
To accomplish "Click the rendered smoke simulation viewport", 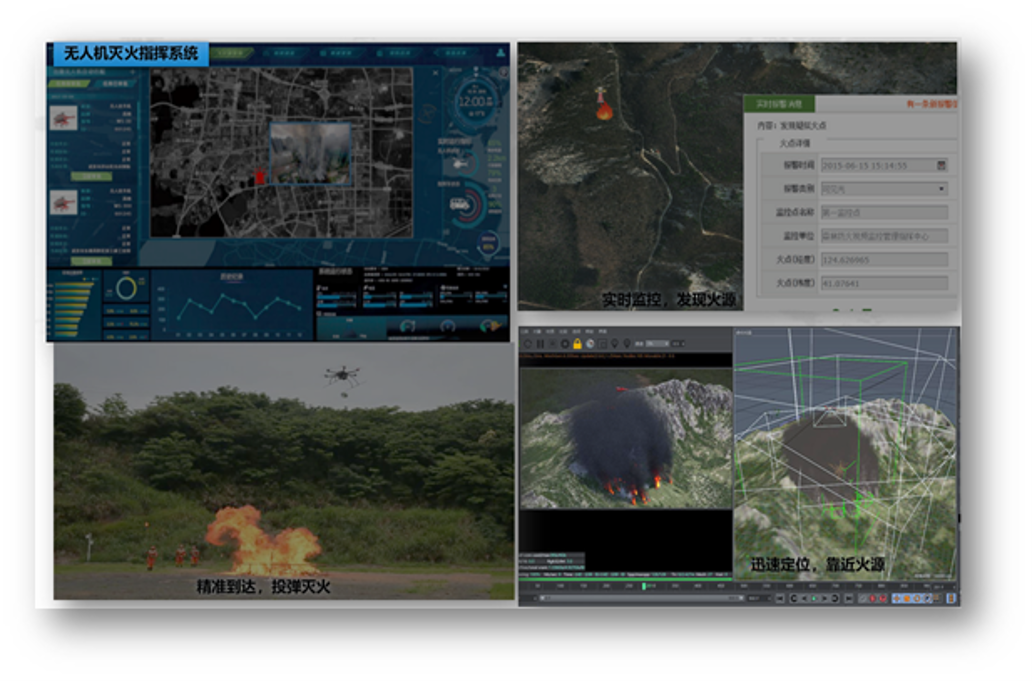I will [x=626, y=438].
